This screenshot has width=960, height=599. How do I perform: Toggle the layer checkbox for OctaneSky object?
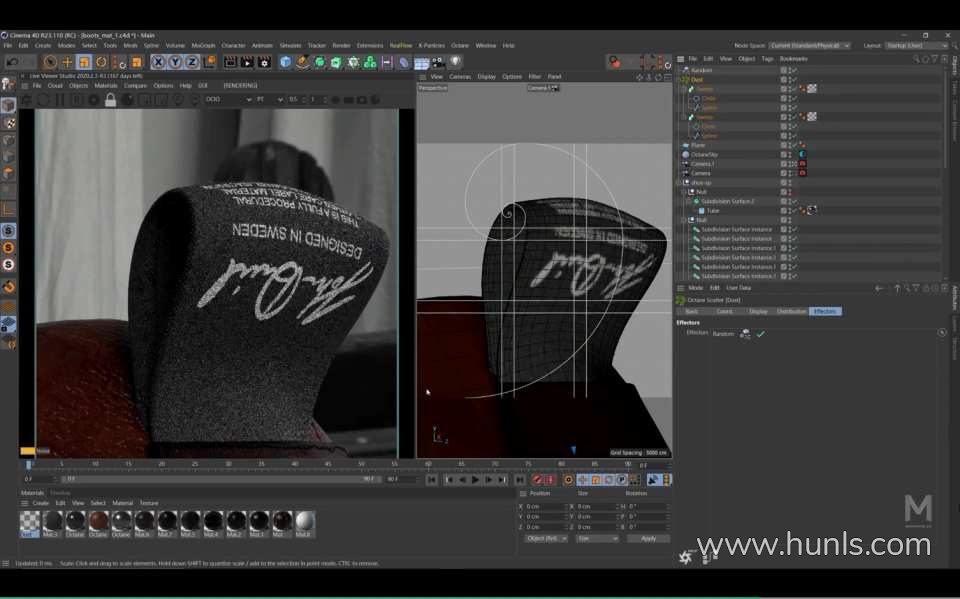(x=784, y=154)
